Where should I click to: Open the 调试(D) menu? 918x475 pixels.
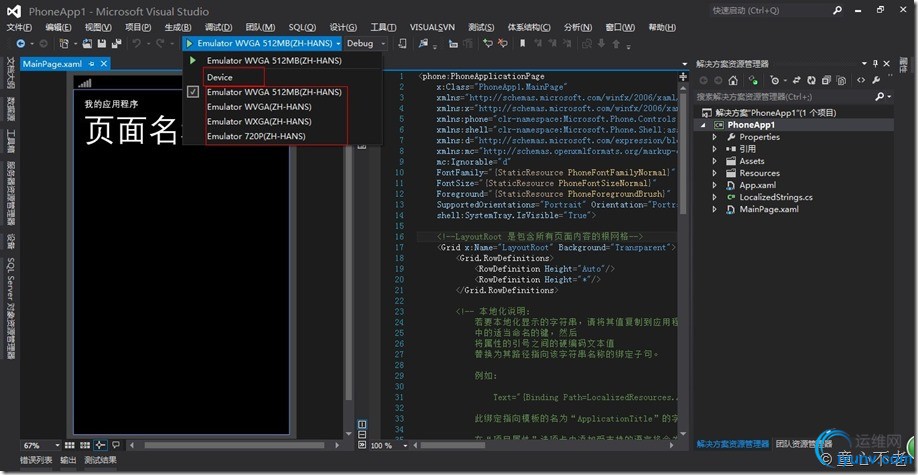click(218, 27)
